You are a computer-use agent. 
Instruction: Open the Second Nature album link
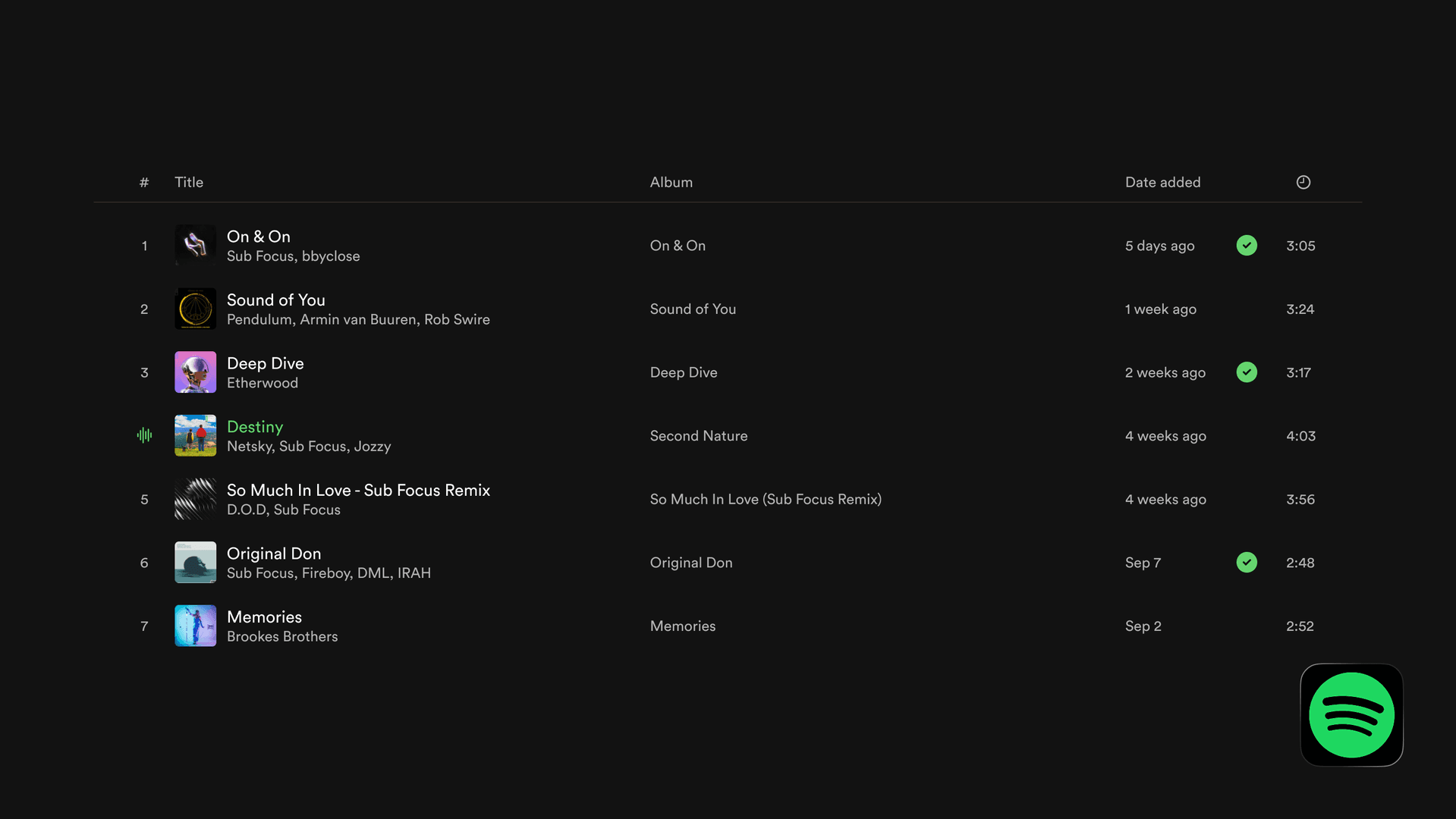pos(698,436)
